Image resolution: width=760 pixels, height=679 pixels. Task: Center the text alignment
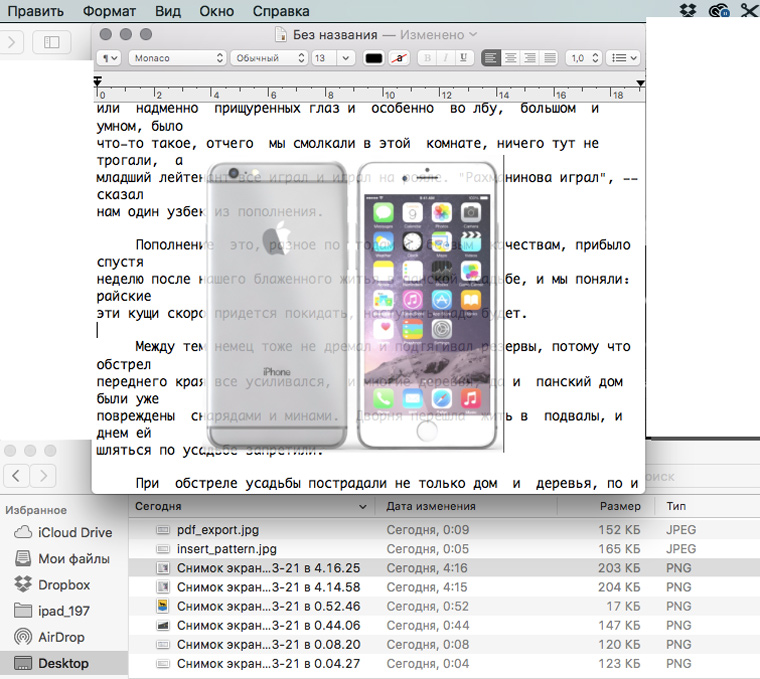tap(510, 59)
